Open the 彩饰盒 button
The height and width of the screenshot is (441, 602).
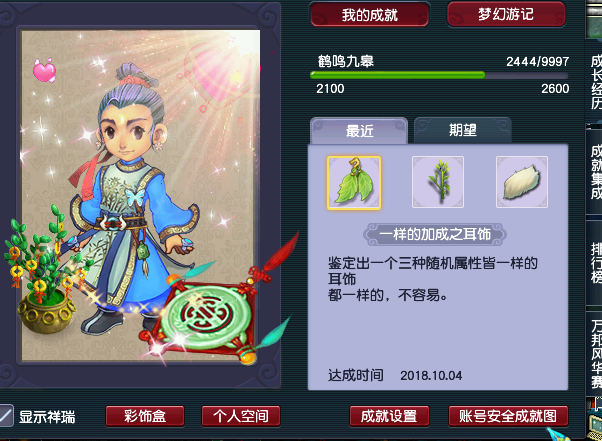pyautogui.click(x=145, y=416)
